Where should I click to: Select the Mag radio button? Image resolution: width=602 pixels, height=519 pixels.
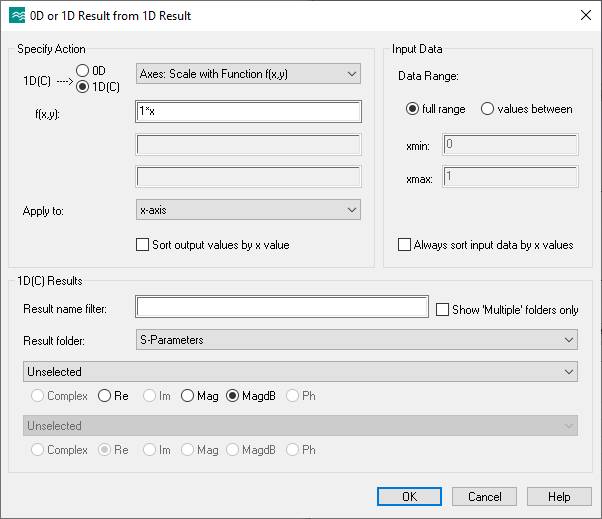tap(187, 396)
